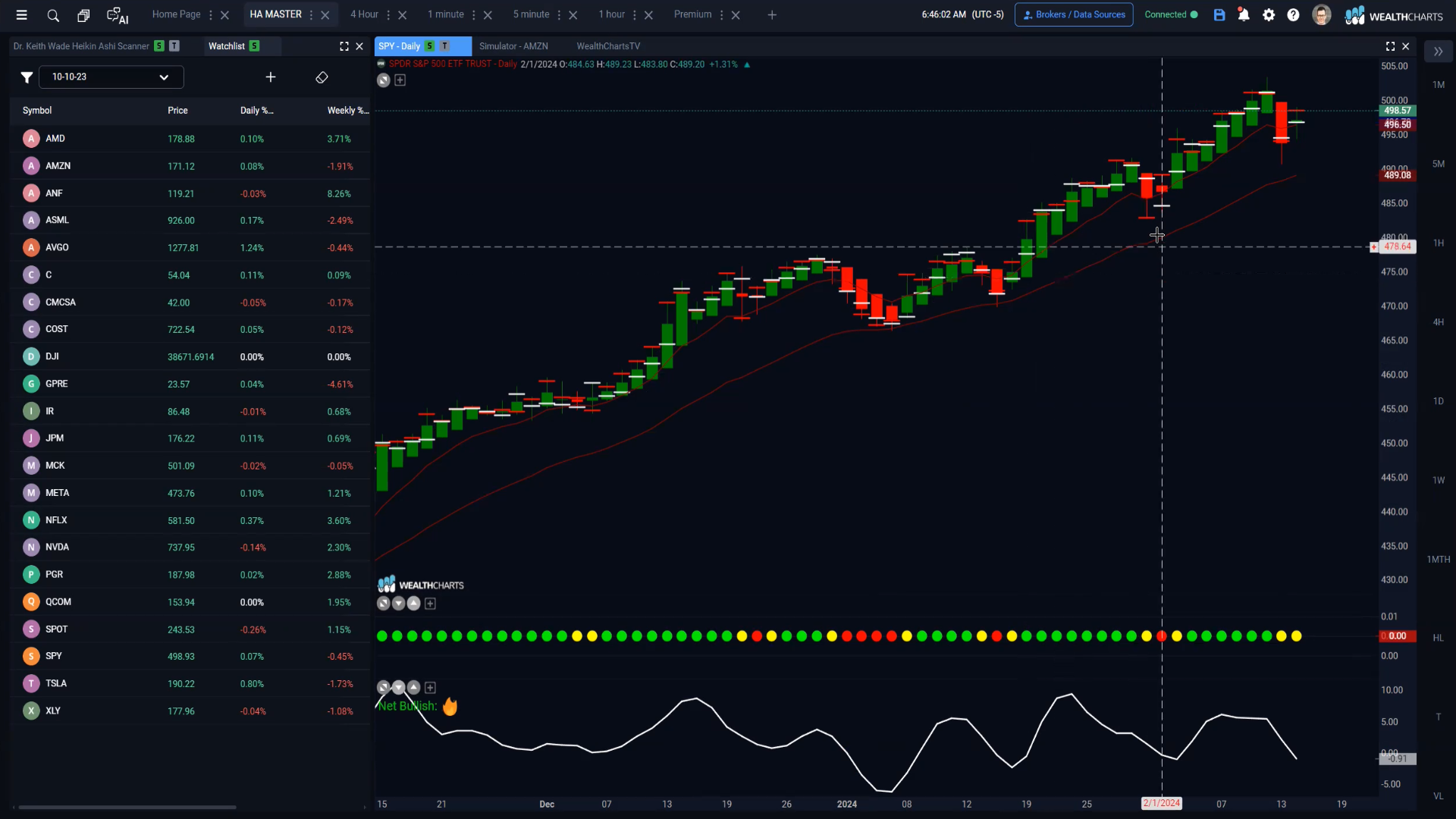Image resolution: width=1456 pixels, height=819 pixels.
Task: Close the 1 hour workspace tab
Action: (648, 15)
